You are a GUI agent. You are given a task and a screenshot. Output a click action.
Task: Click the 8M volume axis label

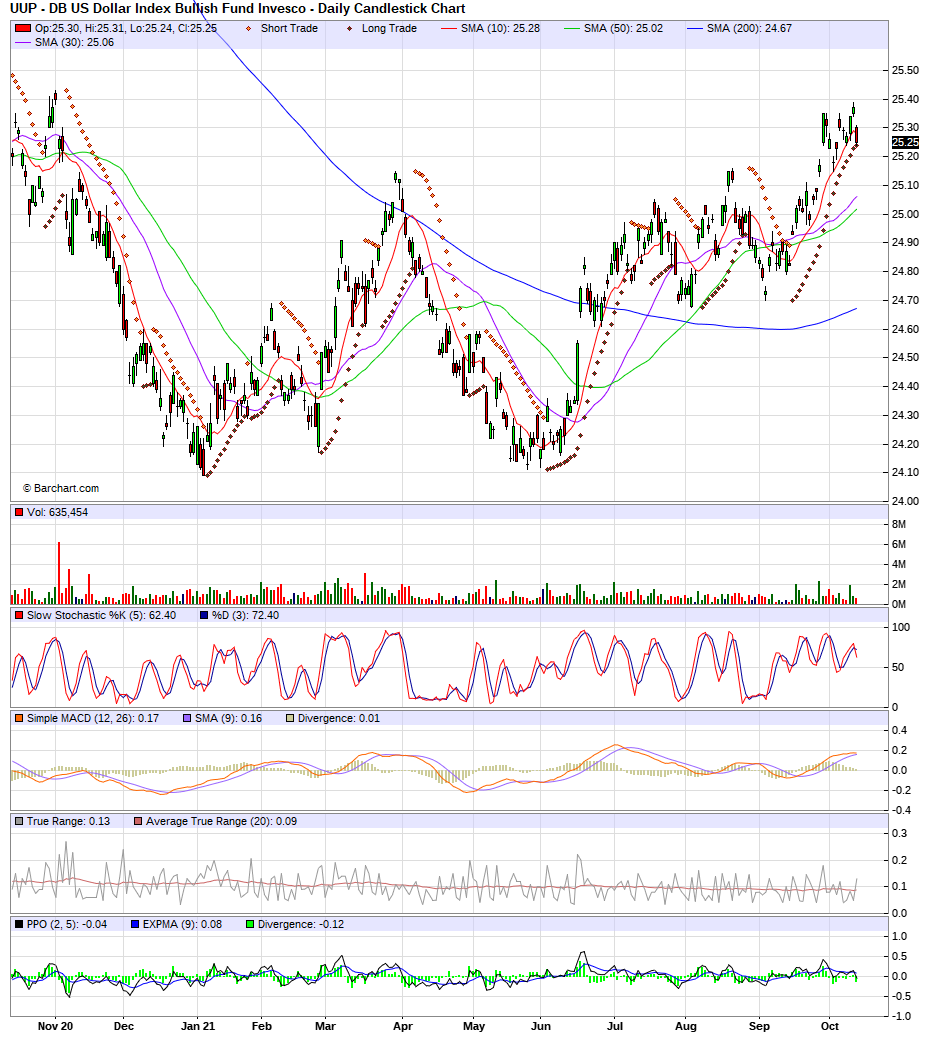point(899,524)
